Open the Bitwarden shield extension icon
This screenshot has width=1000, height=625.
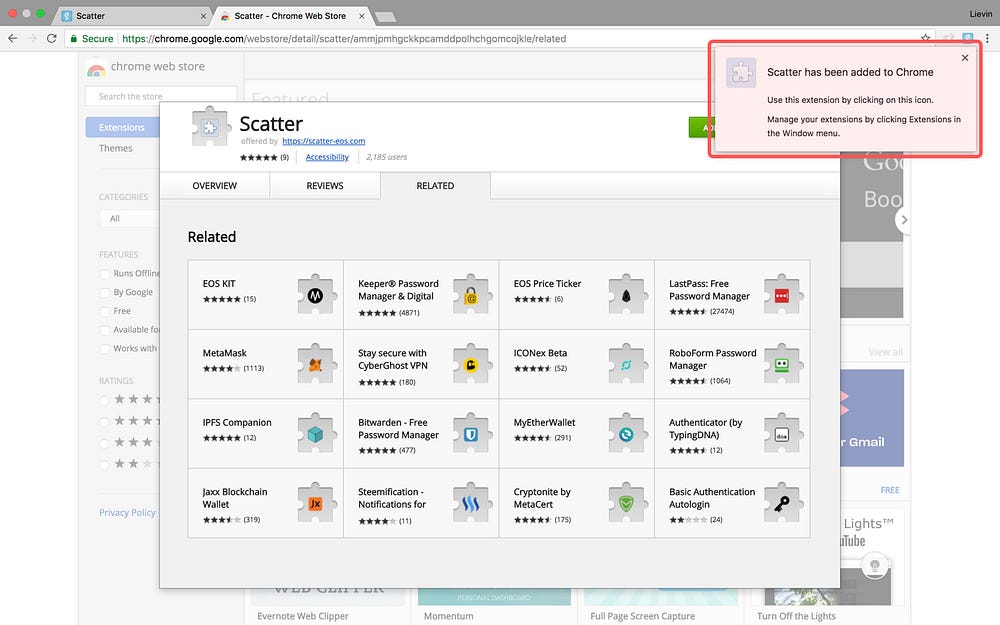pyautogui.click(x=471, y=434)
